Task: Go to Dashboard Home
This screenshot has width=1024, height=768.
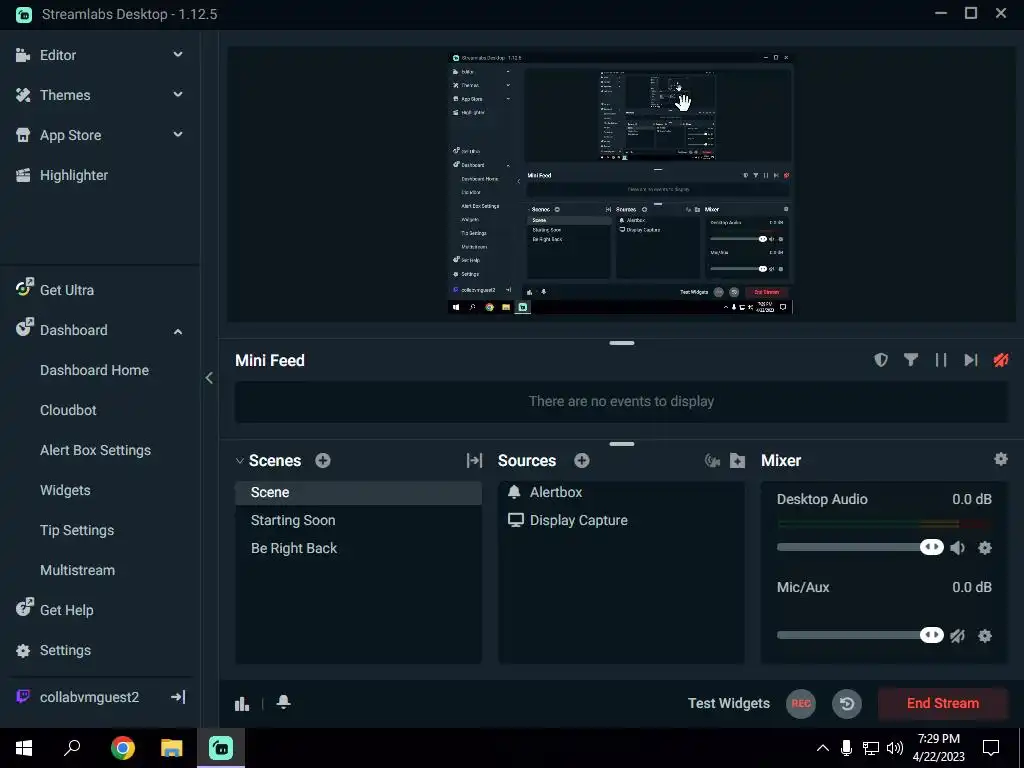Action: pyautogui.click(x=94, y=370)
